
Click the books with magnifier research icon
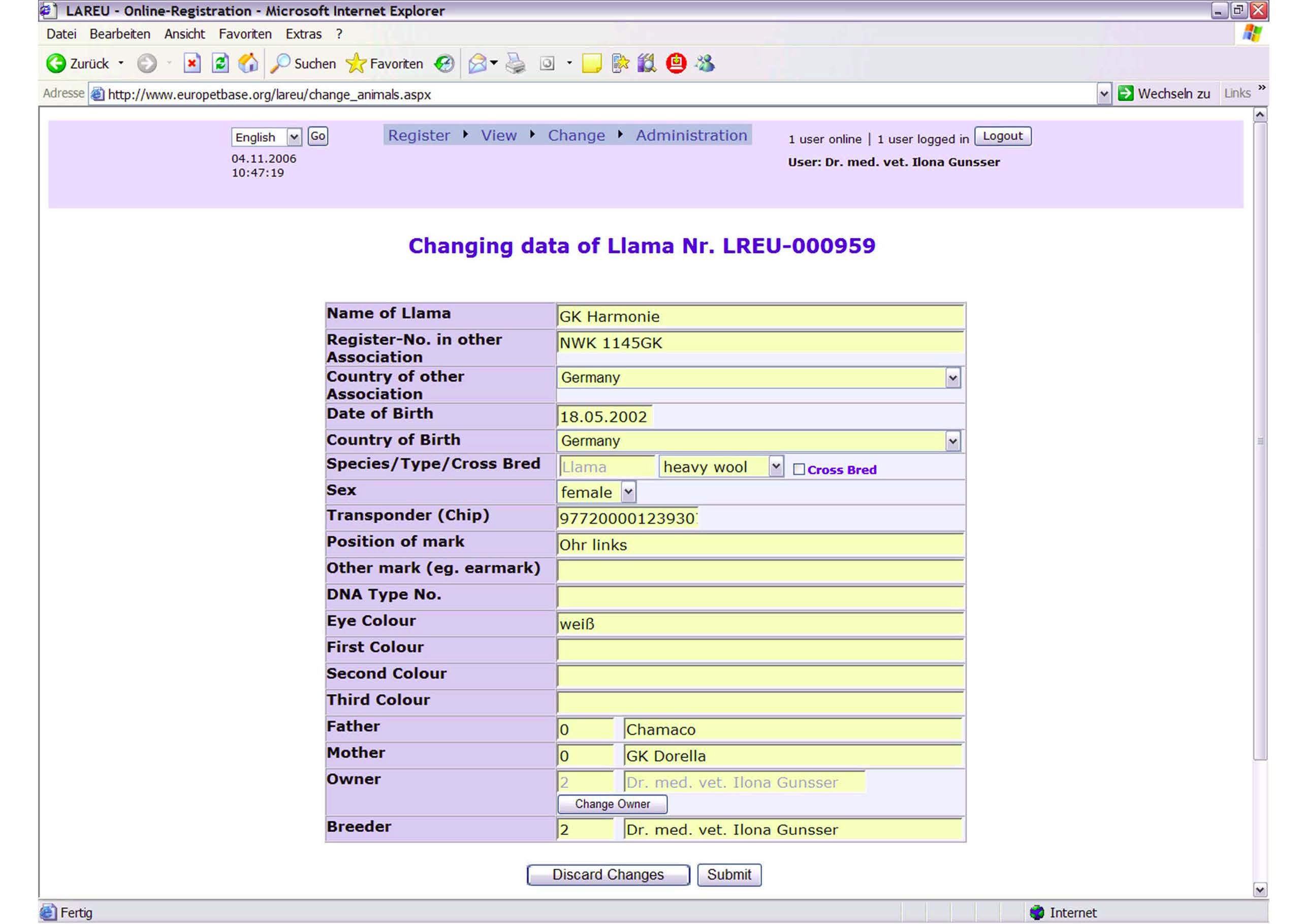point(647,63)
